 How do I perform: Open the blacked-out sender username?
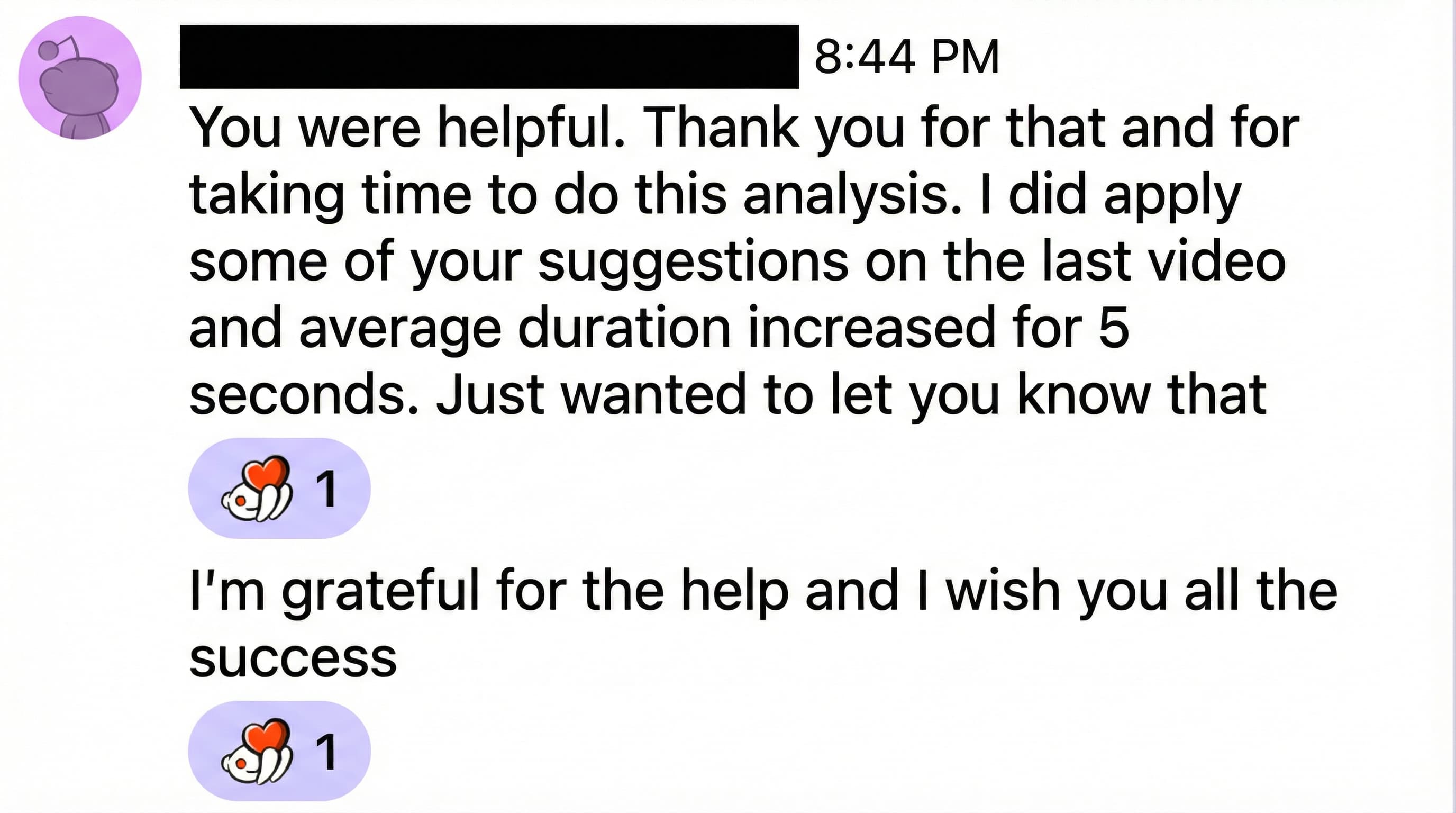489,57
